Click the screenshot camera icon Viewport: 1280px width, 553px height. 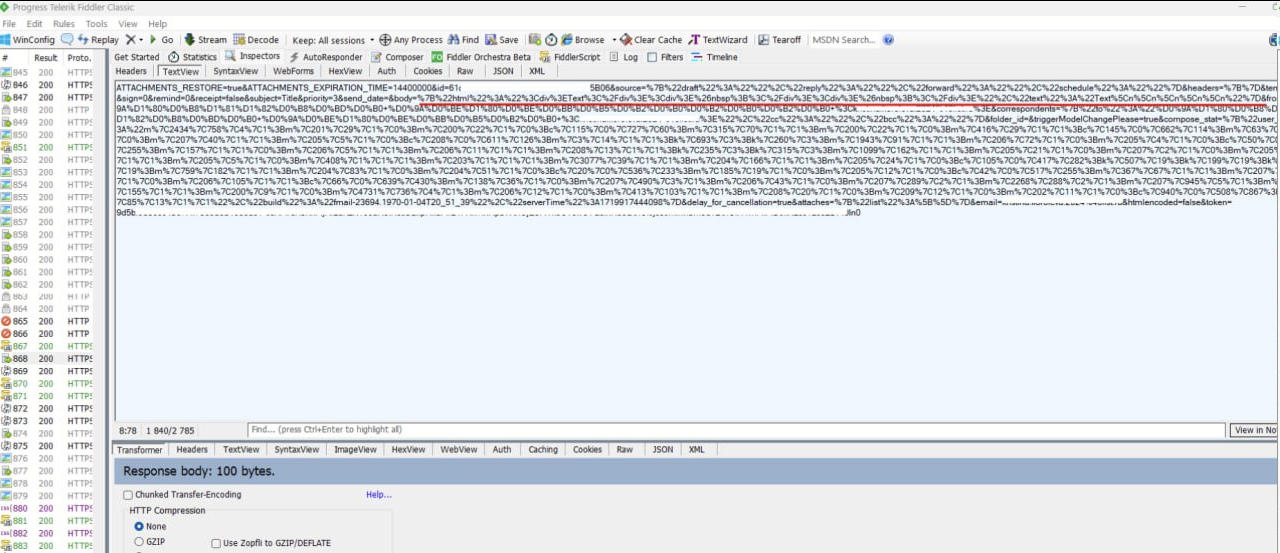pyautogui.click(x=535, y=40)
